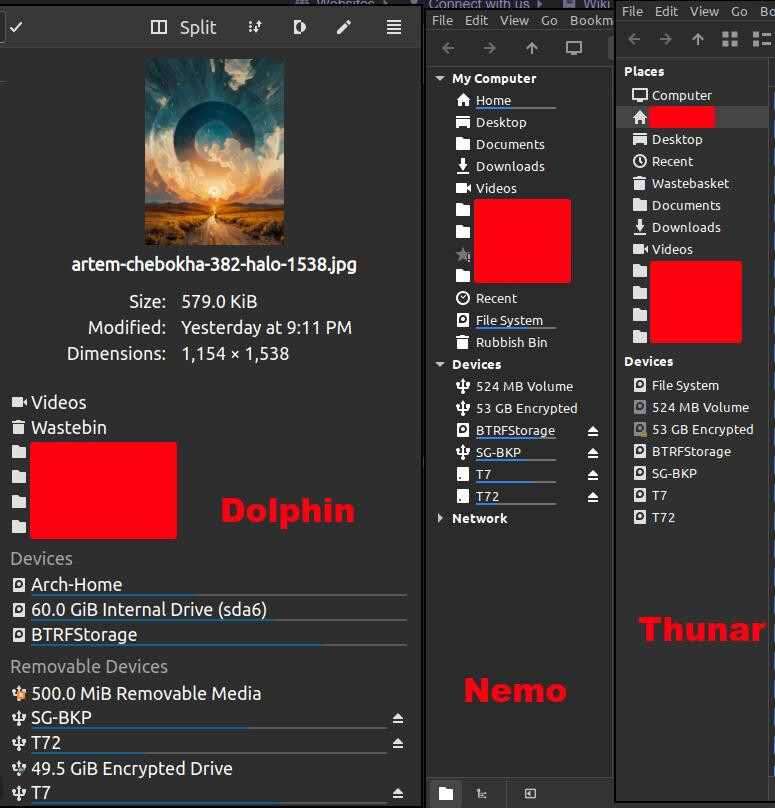Show places view in Nemo bottom bar
This screenshot has height=808, width=775.
pos(446,794)
